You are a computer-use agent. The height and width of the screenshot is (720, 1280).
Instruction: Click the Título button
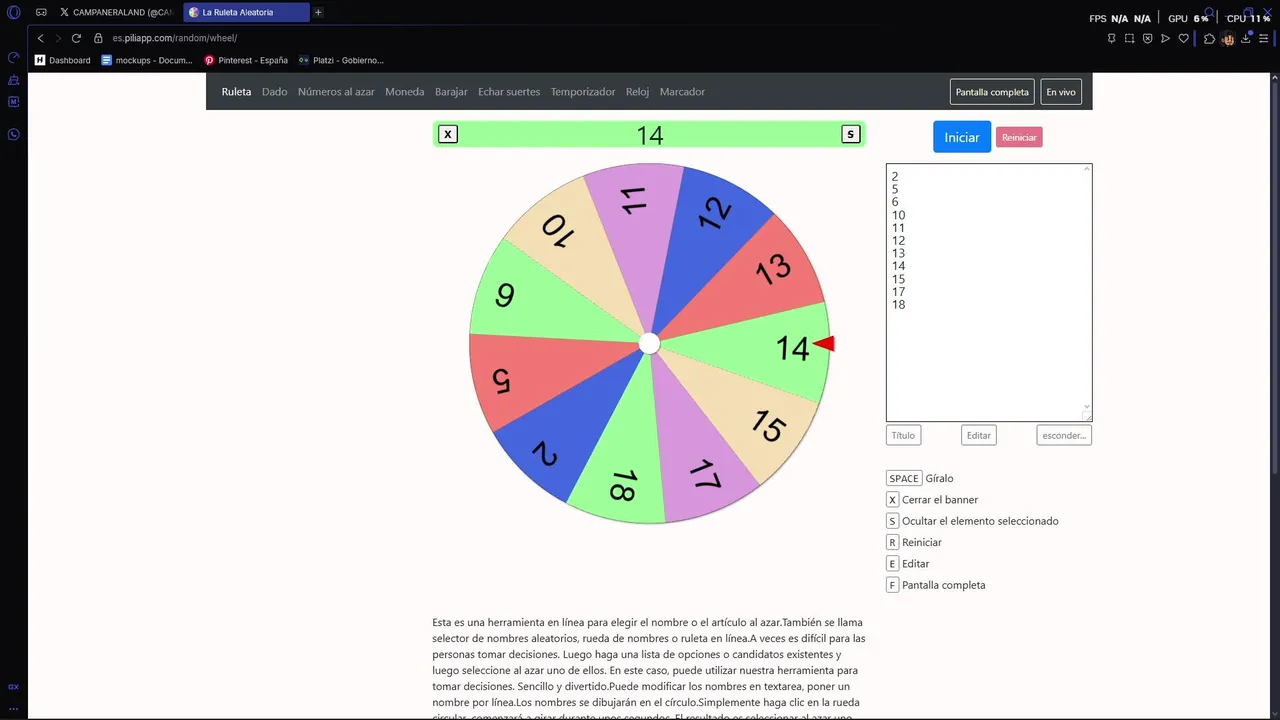pos(903,435)
